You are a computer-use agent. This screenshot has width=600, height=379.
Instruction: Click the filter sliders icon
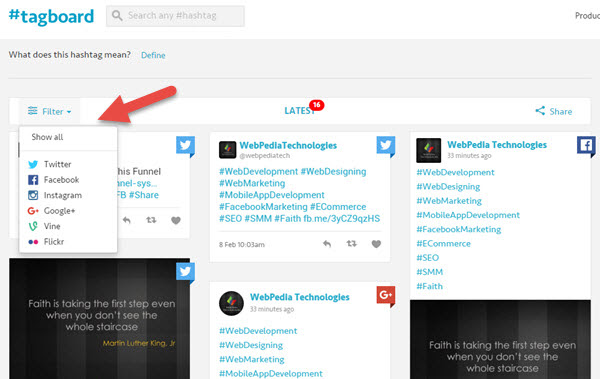click(33, 111)
